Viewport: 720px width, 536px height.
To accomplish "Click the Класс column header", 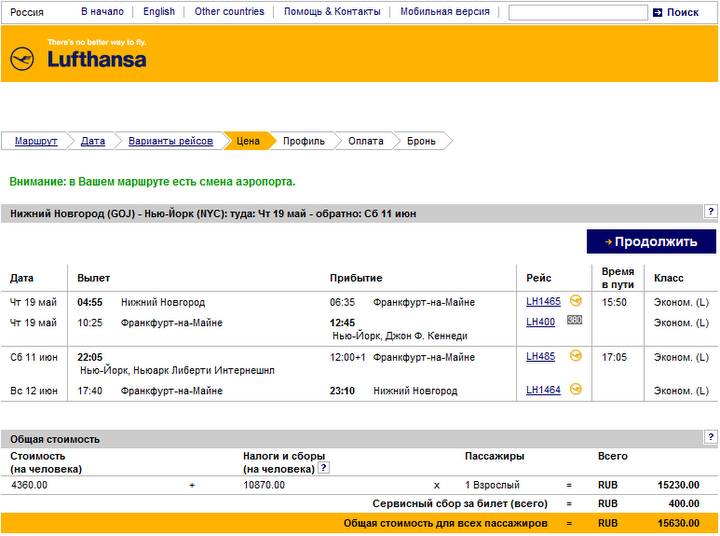I will point(669,278).
